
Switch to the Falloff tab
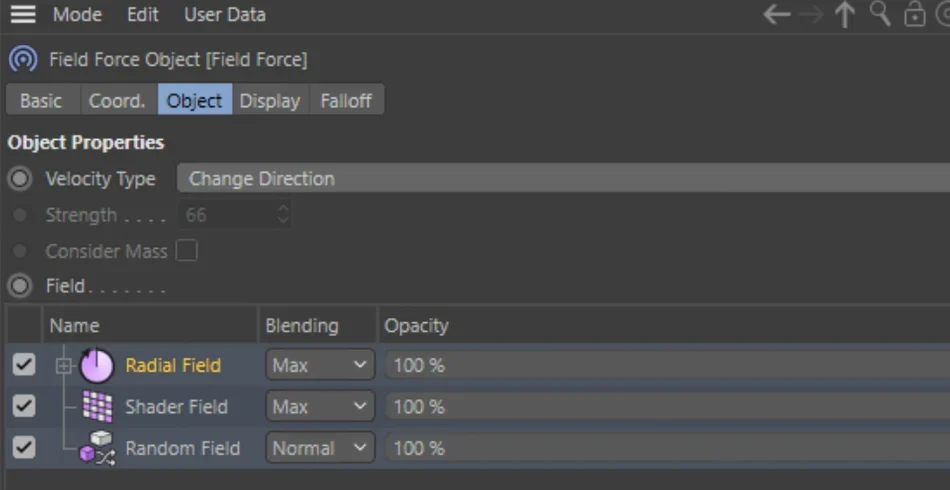(x=346, y=101)
